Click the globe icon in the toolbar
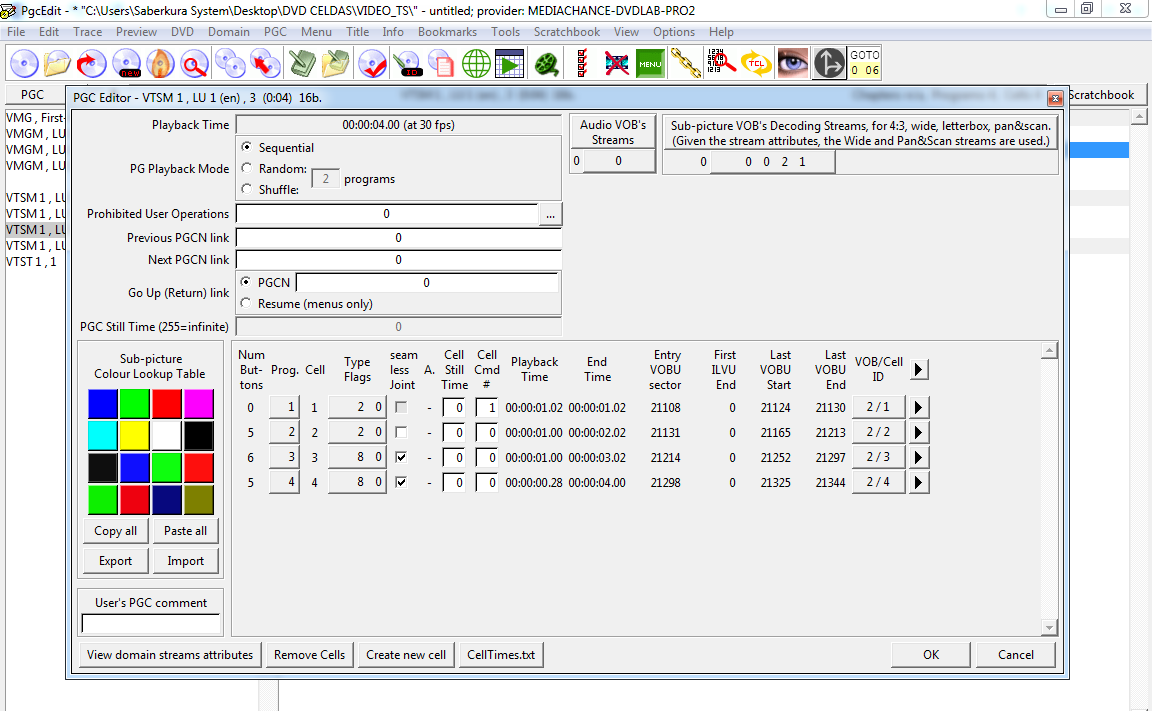The height and width of the screenshot is (711, 1152). [476, 64]
